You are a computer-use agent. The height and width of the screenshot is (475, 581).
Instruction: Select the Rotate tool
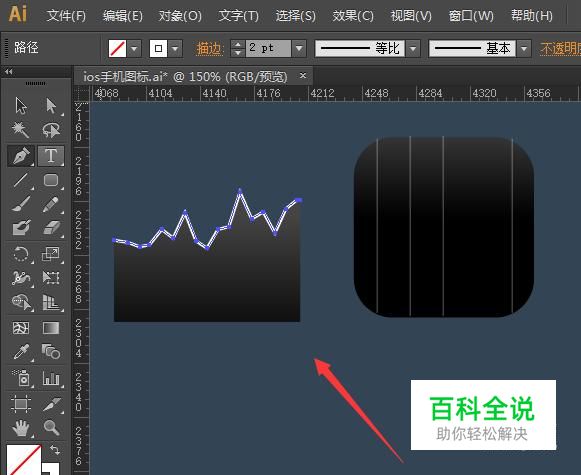click(x=21, y=254)
